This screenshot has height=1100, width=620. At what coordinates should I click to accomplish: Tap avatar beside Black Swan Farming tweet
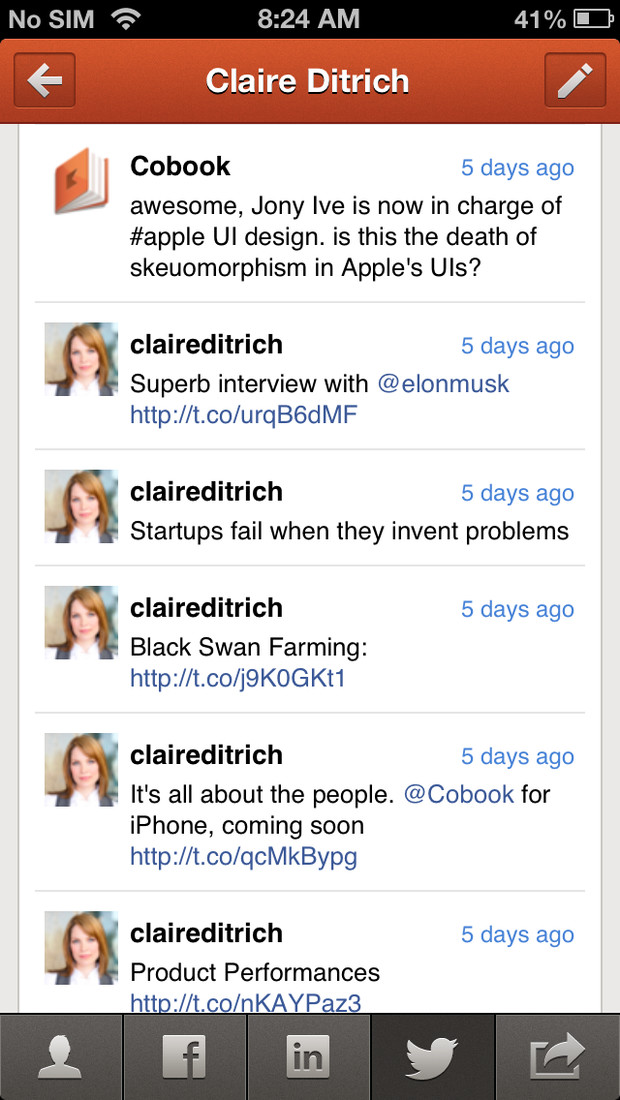pos(81,623)
